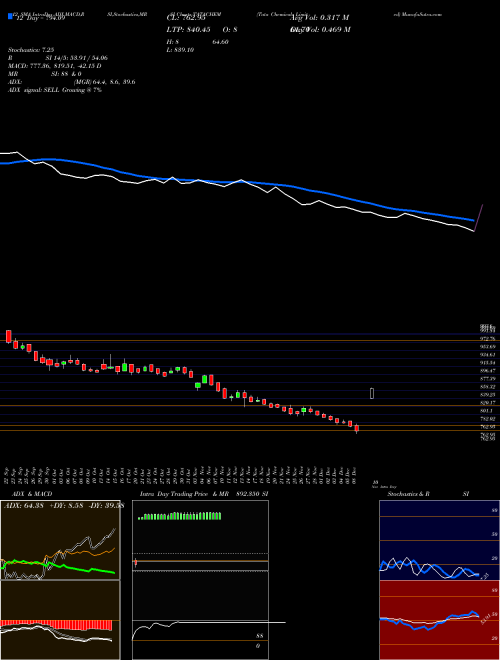Click the blue 12 Day SMA legend square
500x660 pixels.
pos(11,17)
